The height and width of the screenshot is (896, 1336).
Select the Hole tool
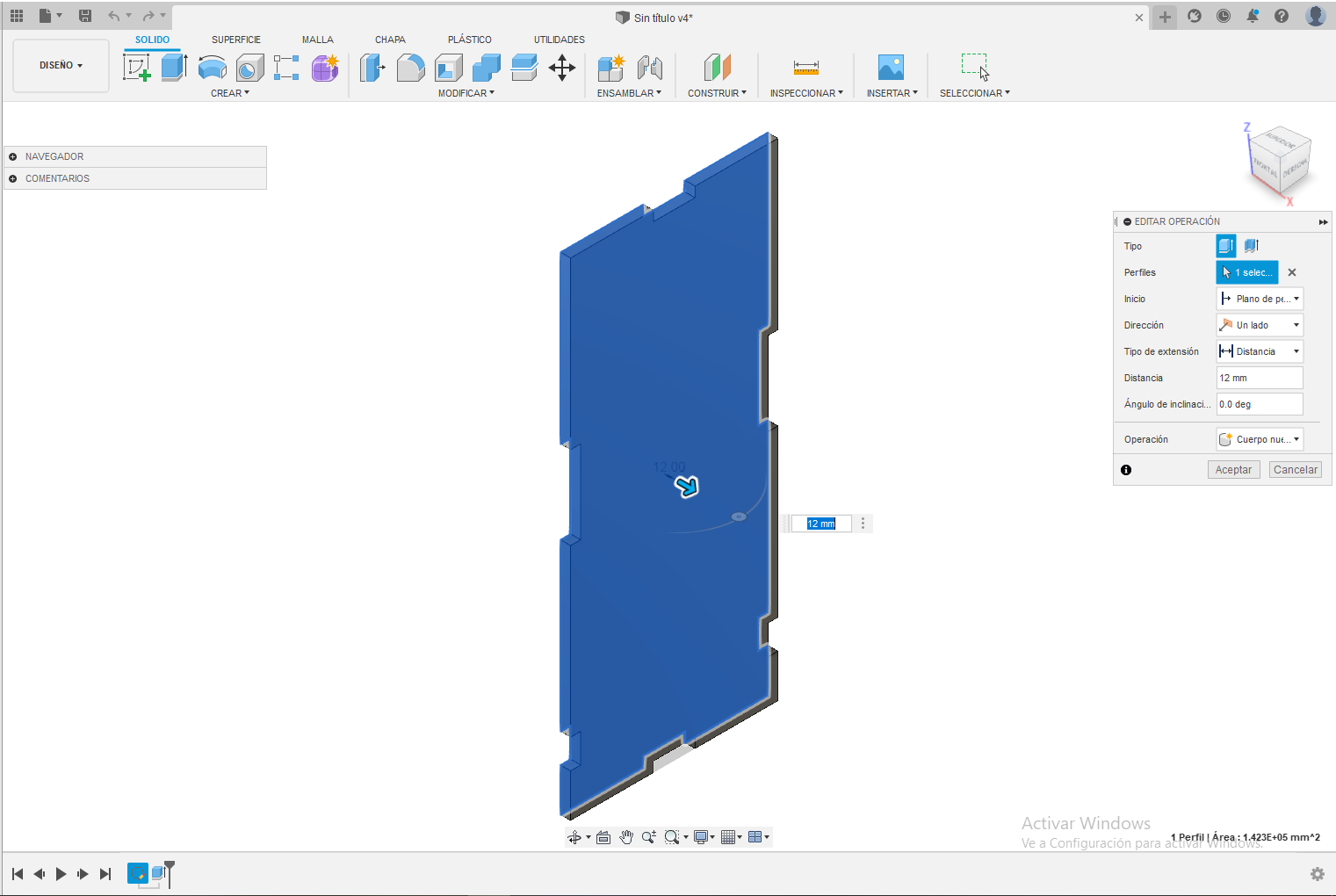tap(250, 68)
